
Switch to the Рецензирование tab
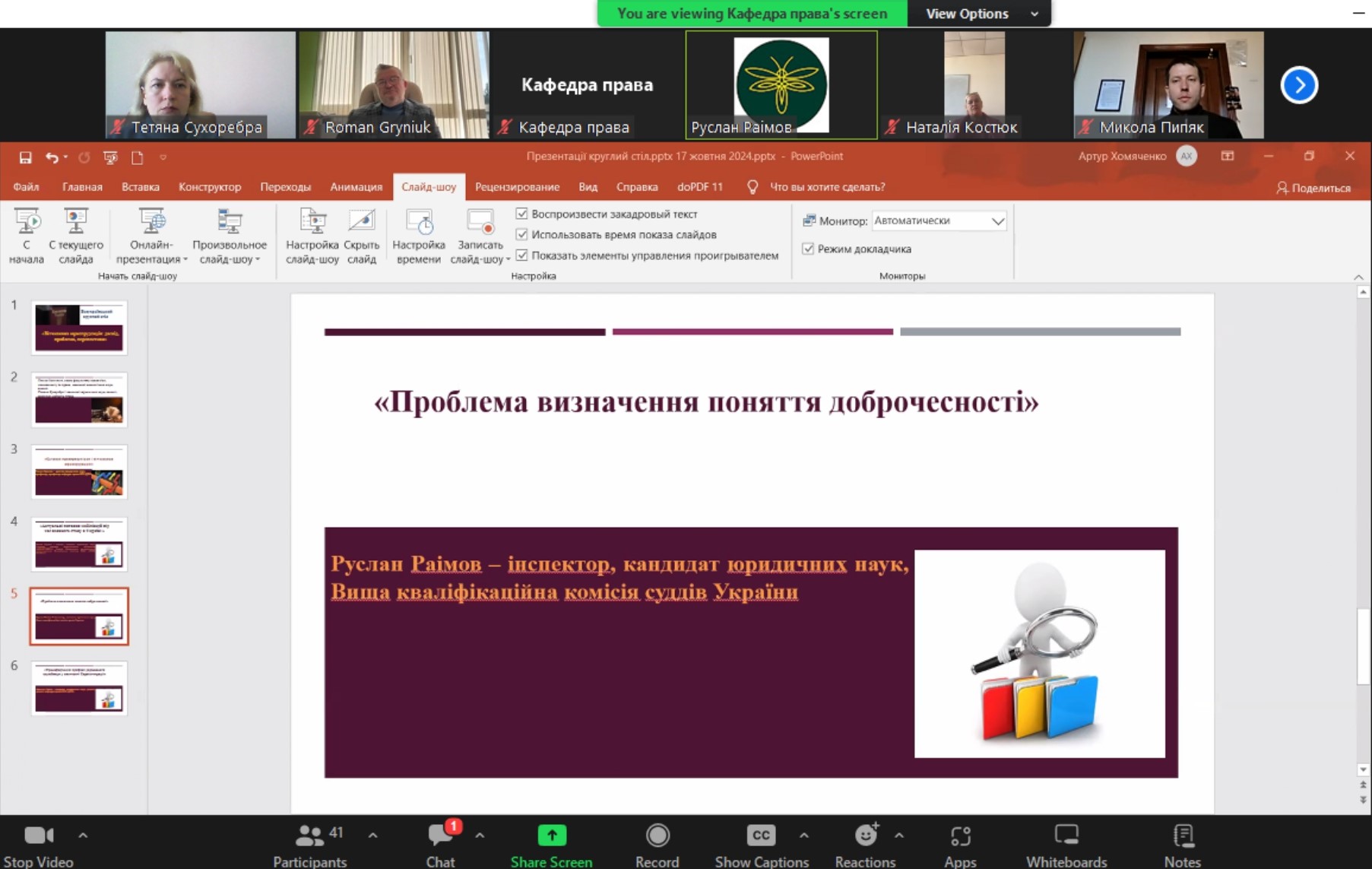point(517,187)
